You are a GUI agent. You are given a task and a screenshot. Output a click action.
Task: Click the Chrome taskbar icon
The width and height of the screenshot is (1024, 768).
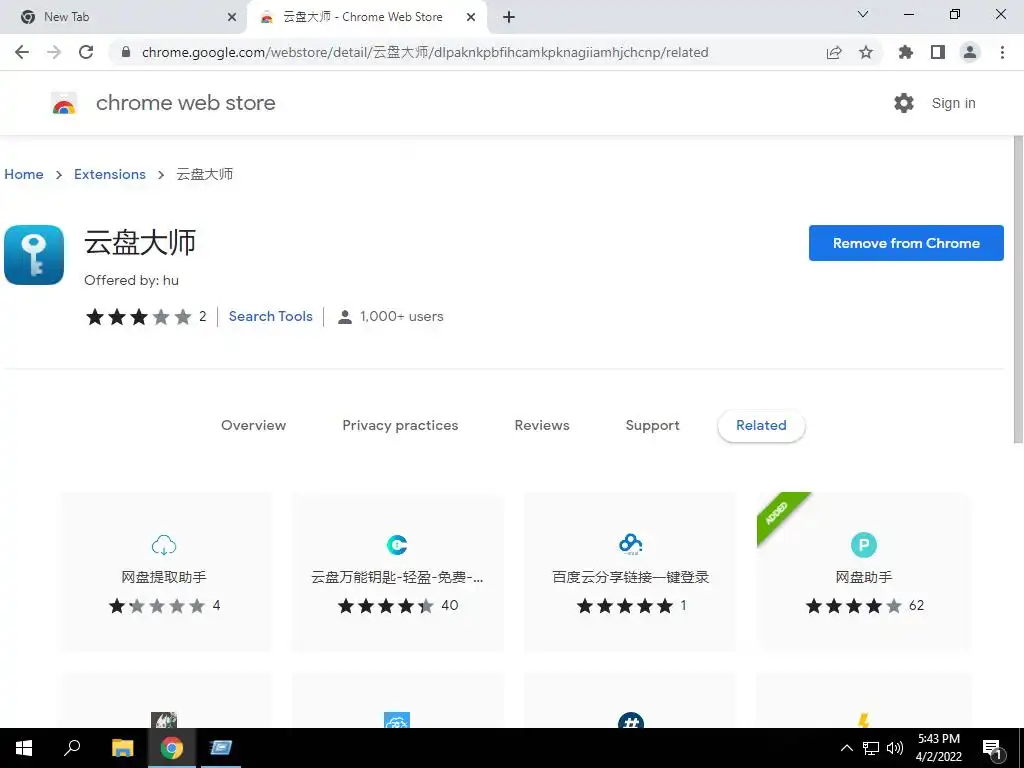tap(172, 748)
